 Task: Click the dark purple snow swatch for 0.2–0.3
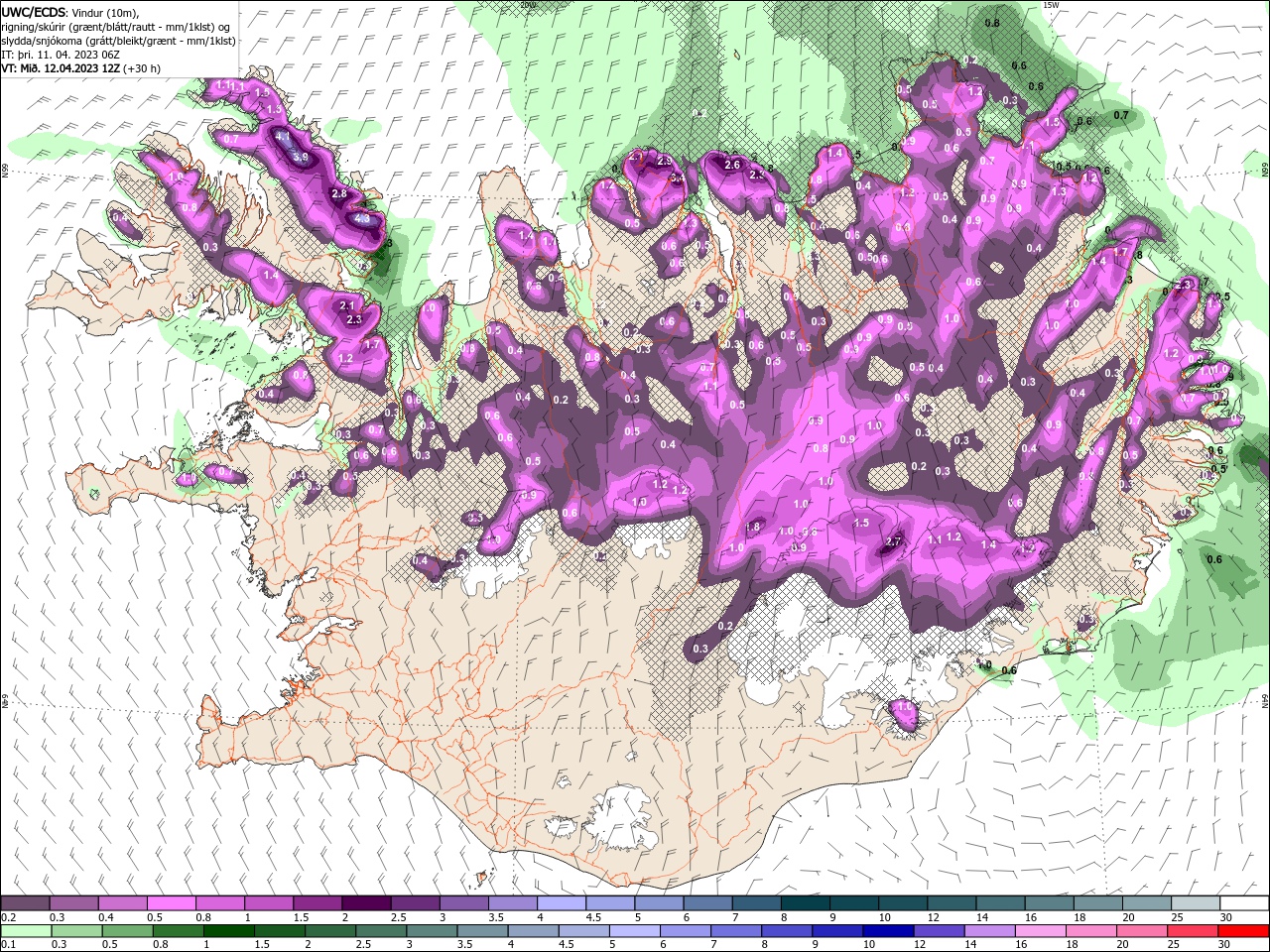pyautogui.click(x=25, y=903)
